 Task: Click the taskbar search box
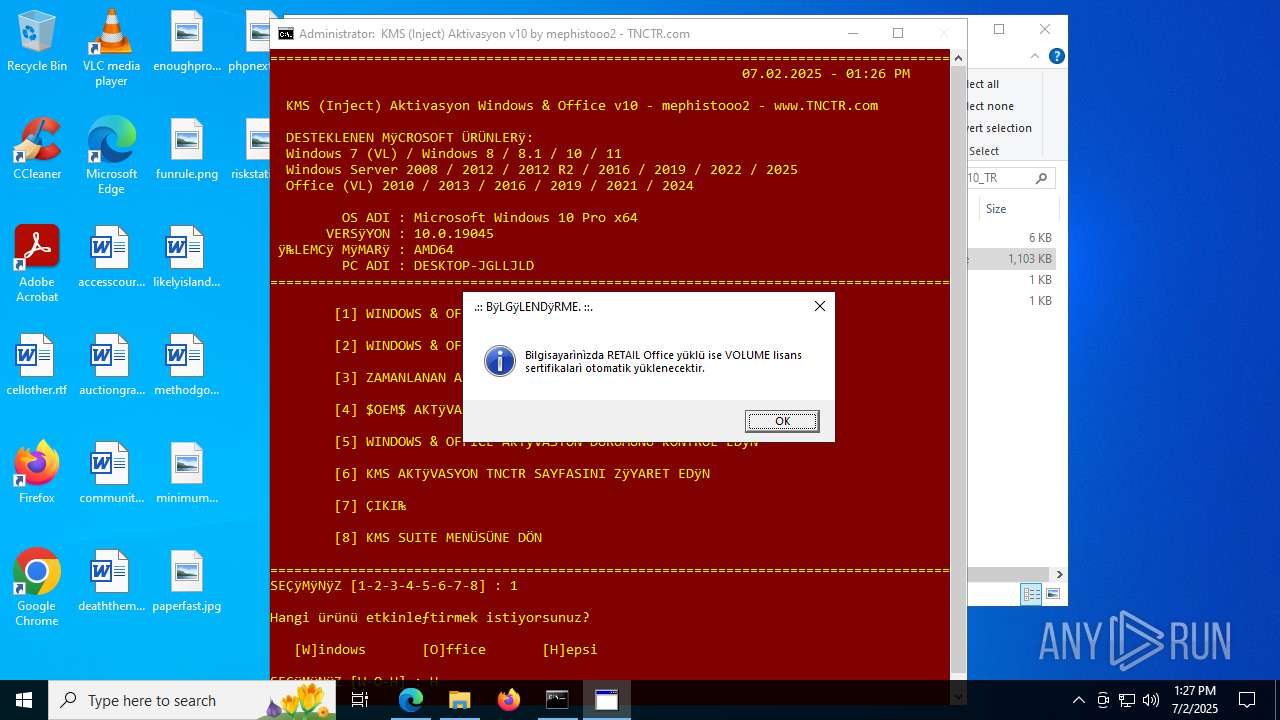point(192,700)
